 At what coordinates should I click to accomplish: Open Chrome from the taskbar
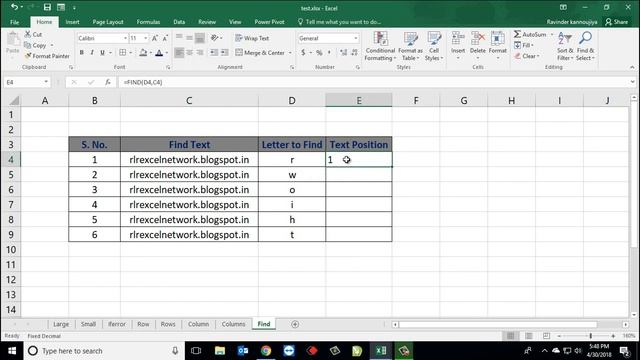coord(266,351)
